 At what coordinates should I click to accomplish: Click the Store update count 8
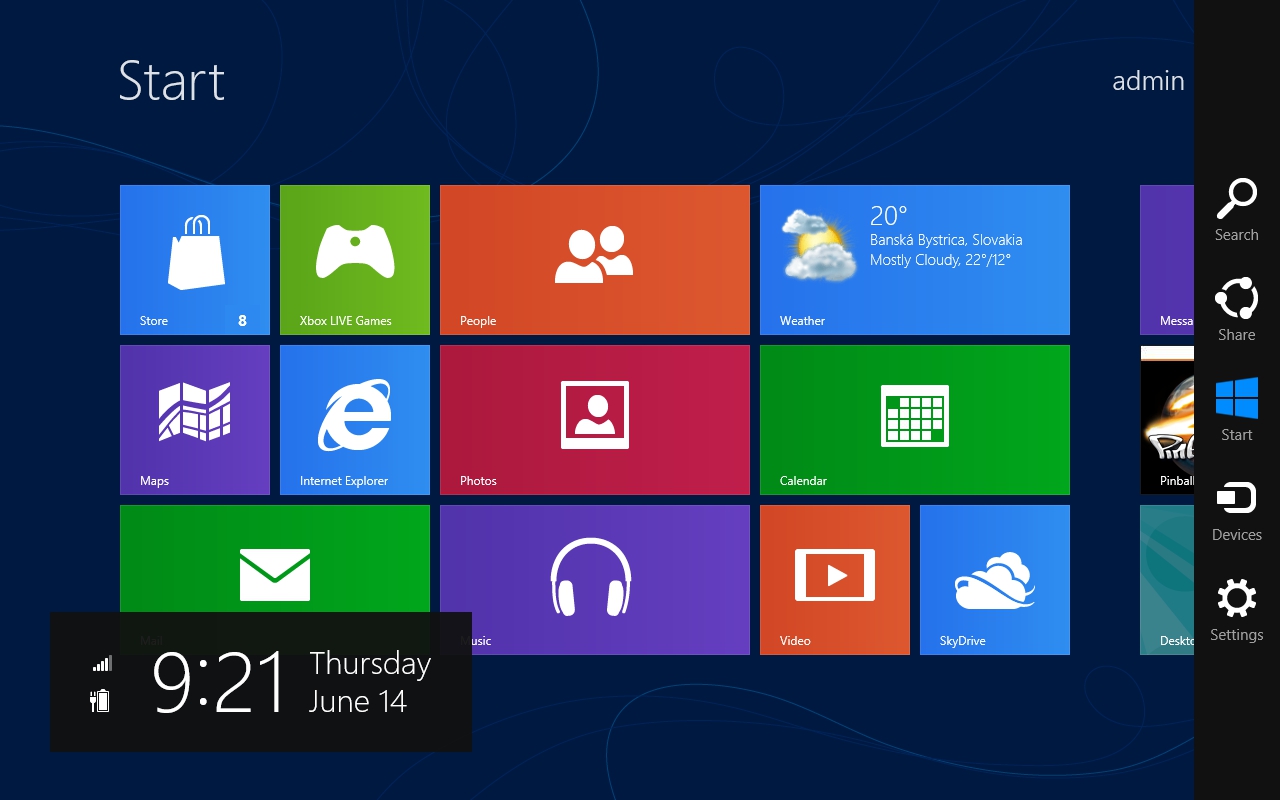point(242,321)
